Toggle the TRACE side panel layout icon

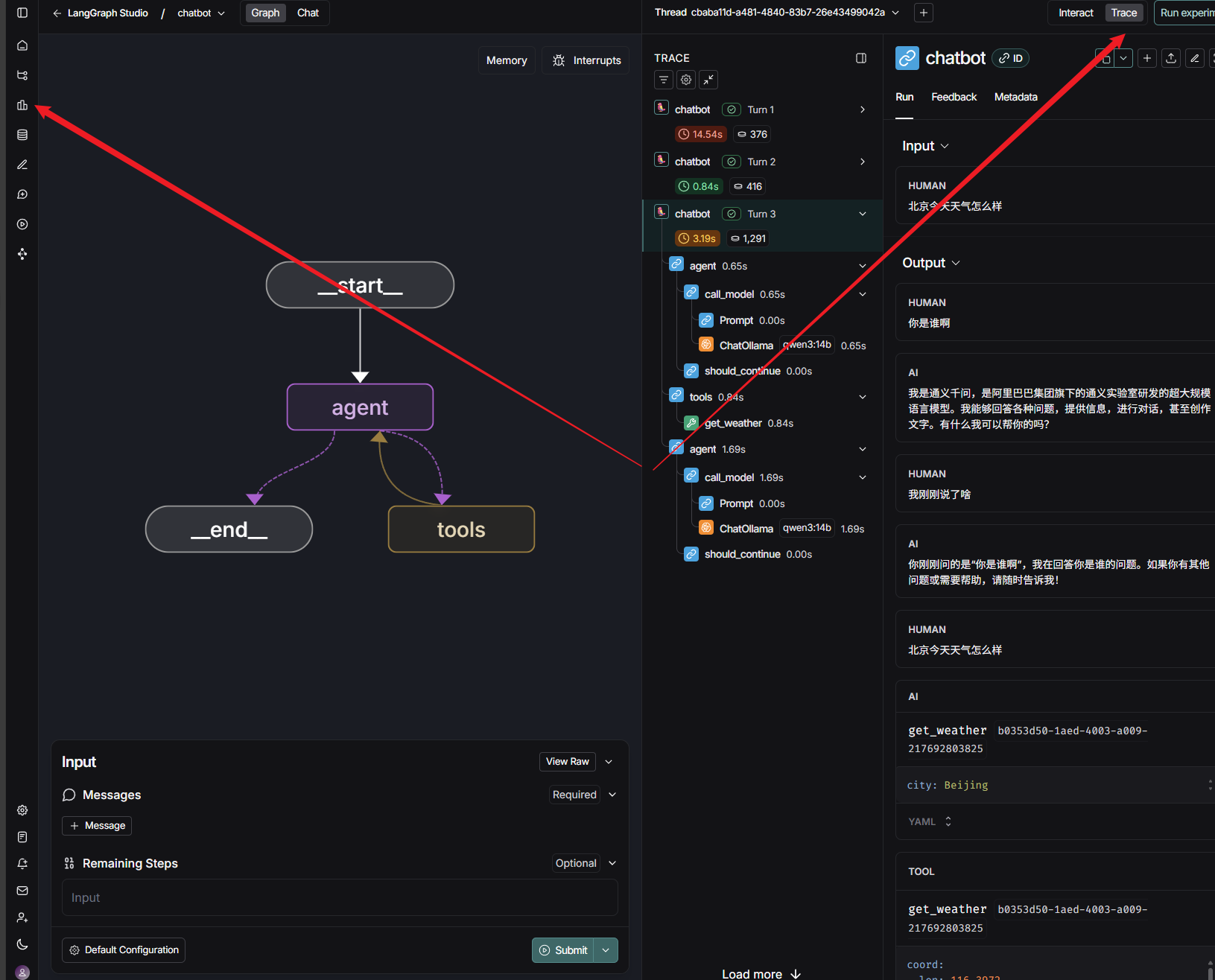click(861, 58)
